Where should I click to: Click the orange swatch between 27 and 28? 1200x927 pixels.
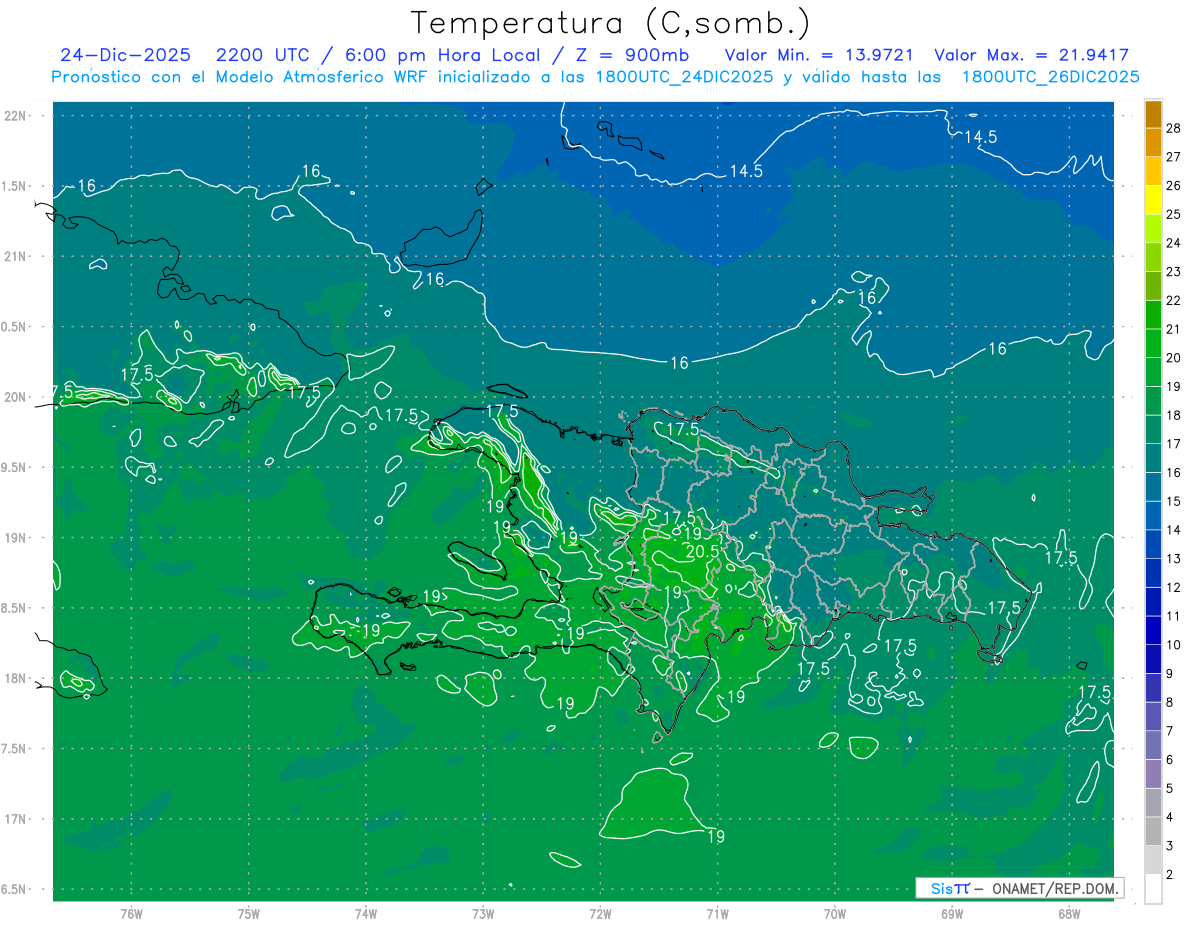coord(1153,142)
